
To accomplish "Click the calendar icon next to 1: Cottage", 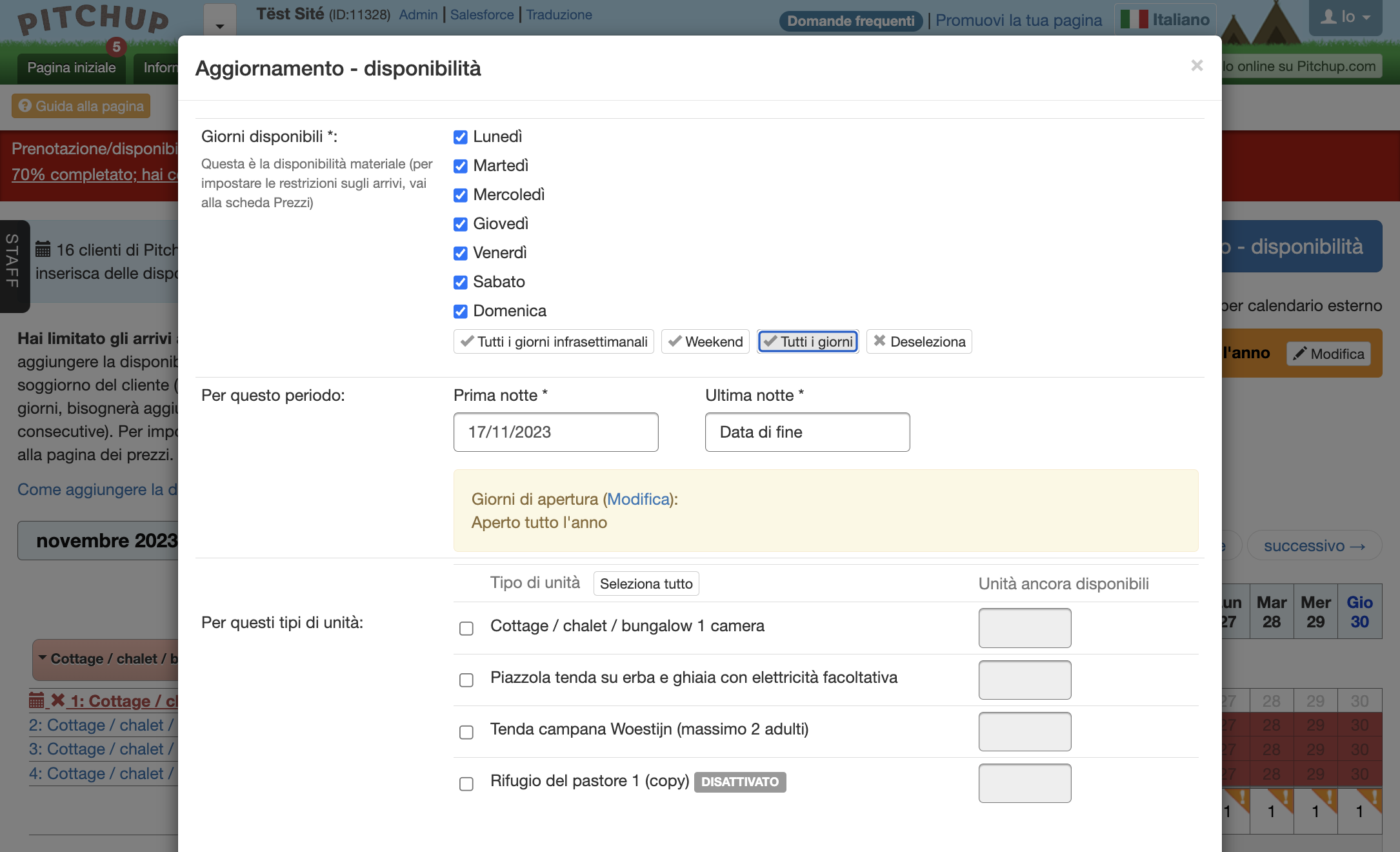I will (37, 700).
